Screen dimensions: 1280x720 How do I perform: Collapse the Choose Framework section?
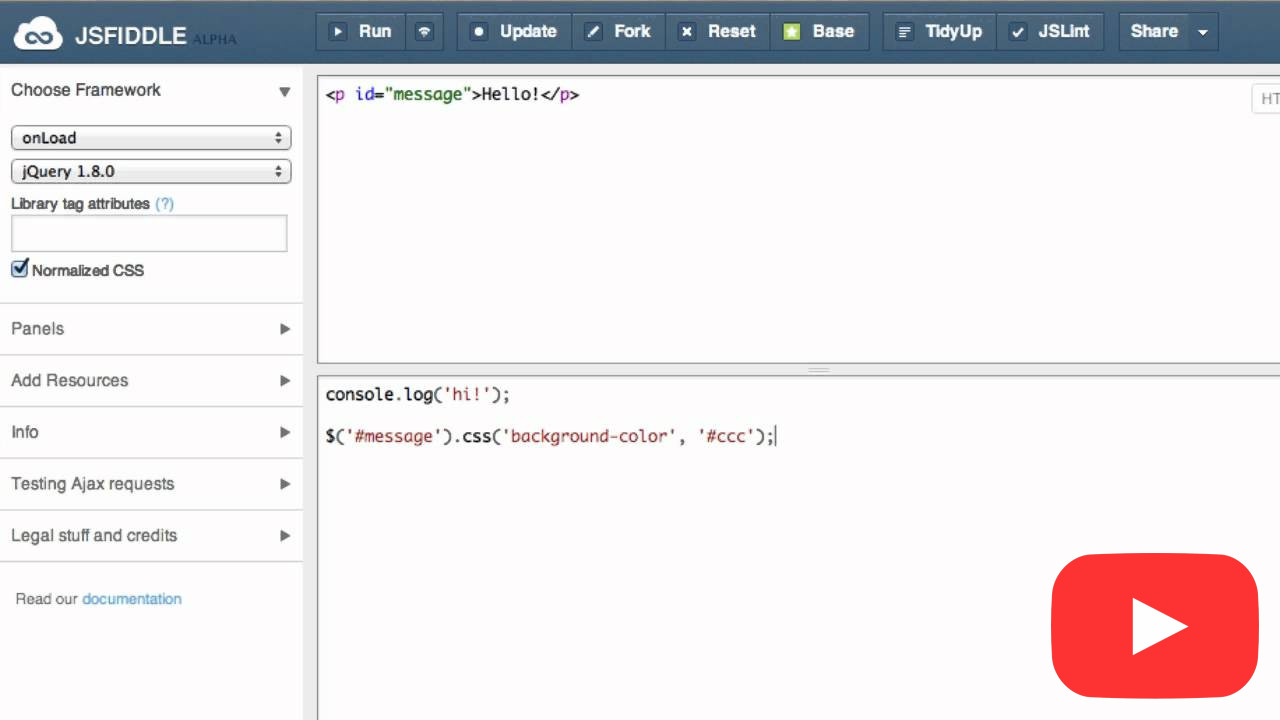284,91
